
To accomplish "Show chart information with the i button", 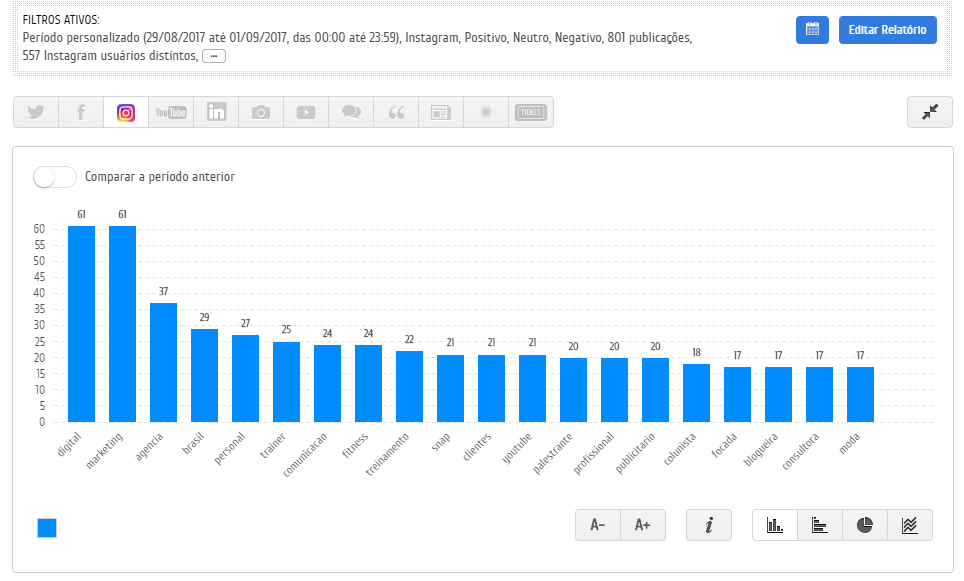I will (x=709, y=525).
